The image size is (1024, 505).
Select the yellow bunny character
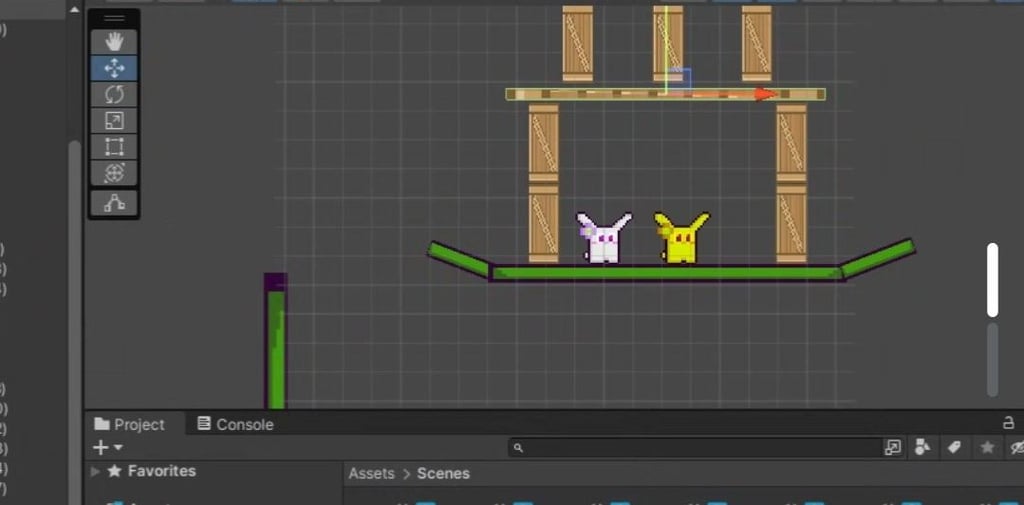681,238
